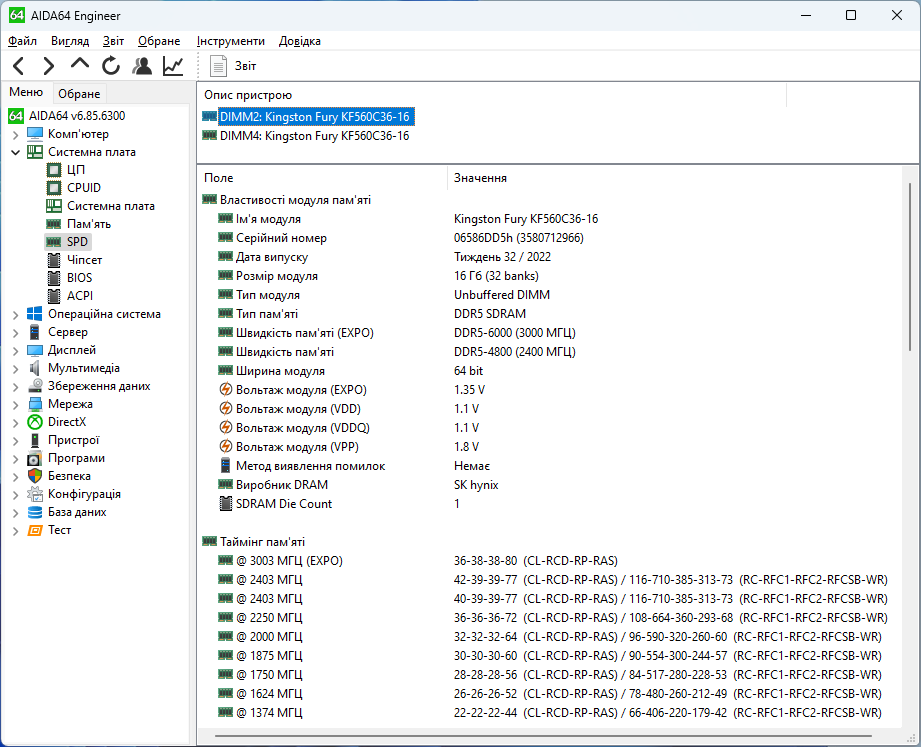
Task: Select Системна плата child item under motherboard
Action: coord(110,206)
